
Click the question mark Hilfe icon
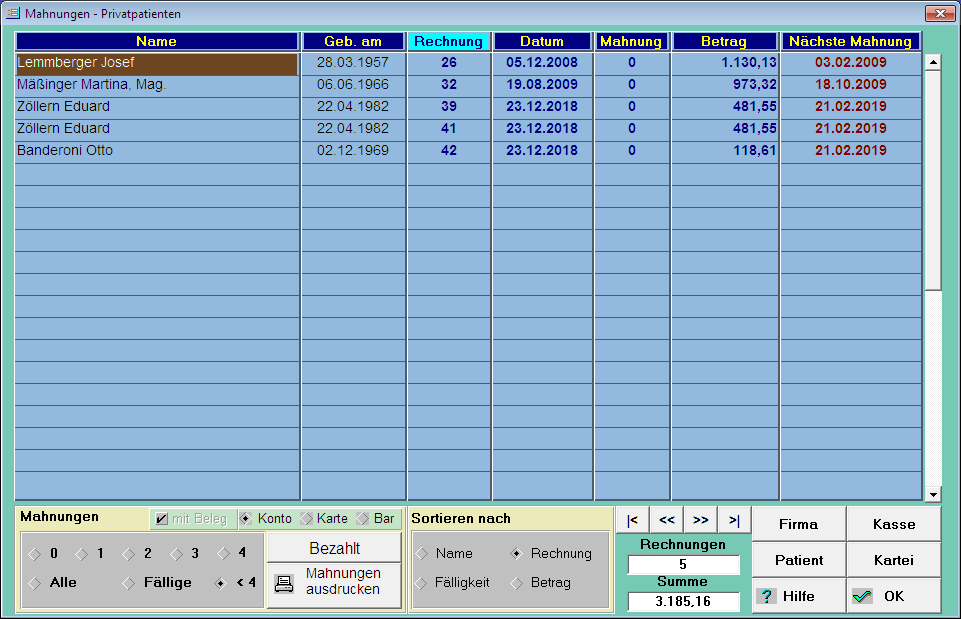point(767,596)
